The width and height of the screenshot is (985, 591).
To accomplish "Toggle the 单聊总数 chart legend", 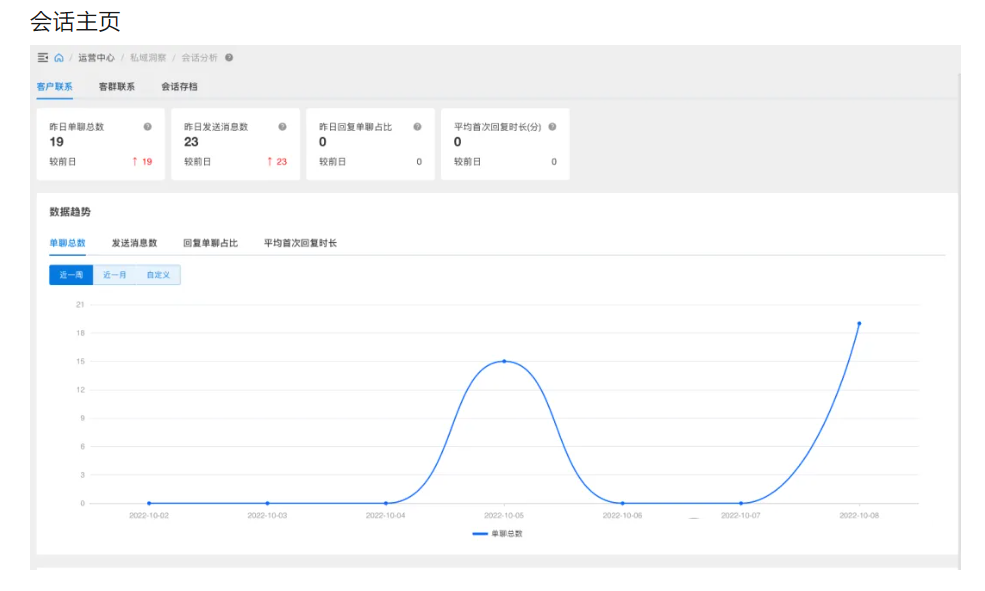I will coord(498,534).
